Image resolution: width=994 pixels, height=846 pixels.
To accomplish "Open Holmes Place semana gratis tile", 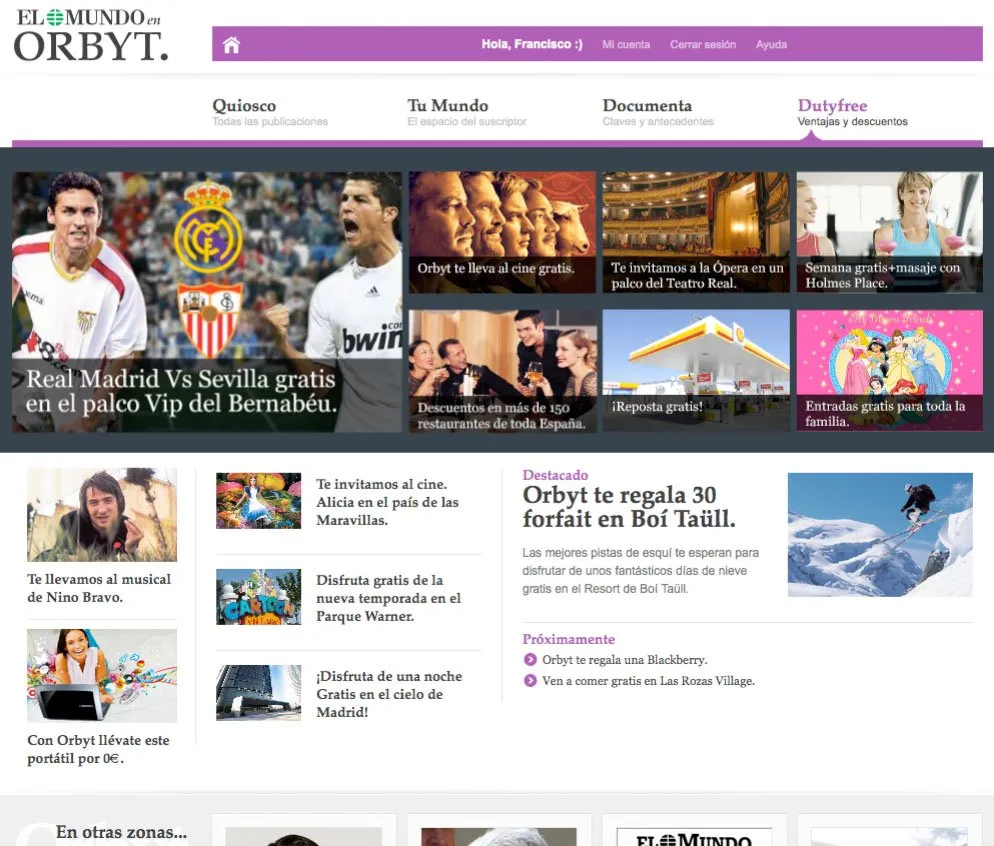I will click(x=889, y=232).
